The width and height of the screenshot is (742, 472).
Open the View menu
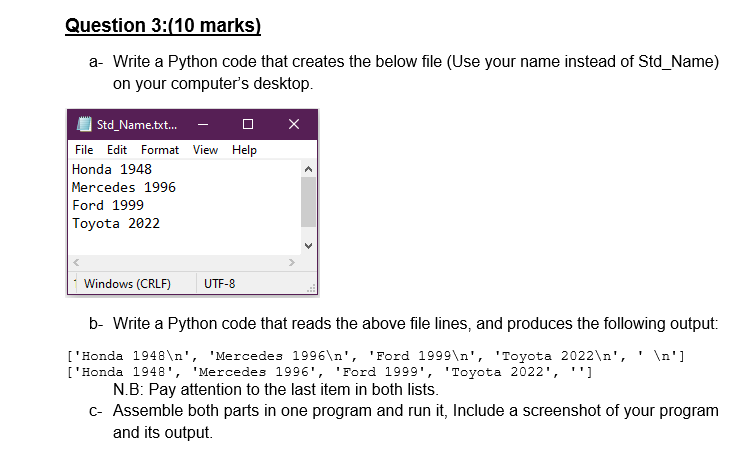coord(205,150)
